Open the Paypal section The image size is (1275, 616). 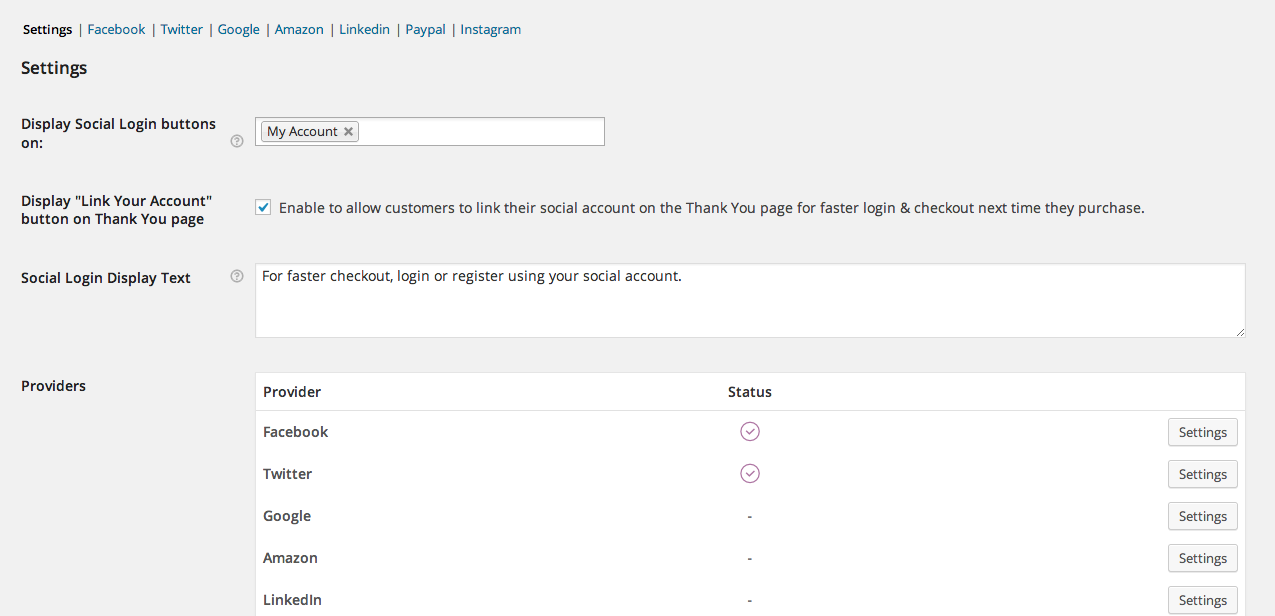pos(425,30)
